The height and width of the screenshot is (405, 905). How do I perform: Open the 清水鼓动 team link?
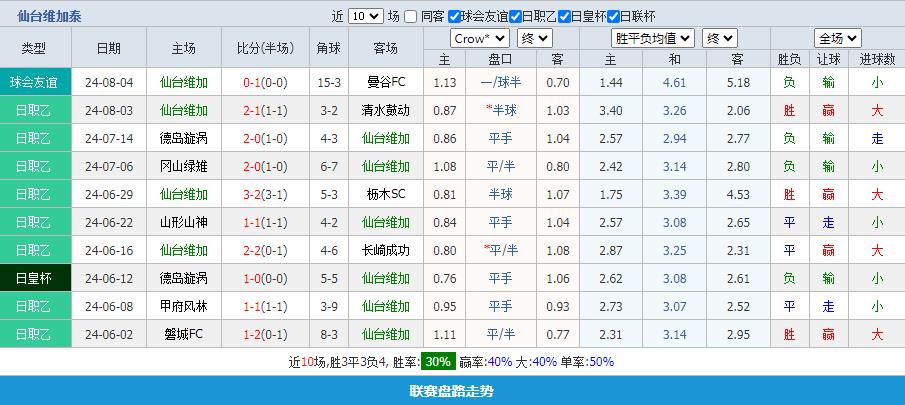click(x=385, y=110)
